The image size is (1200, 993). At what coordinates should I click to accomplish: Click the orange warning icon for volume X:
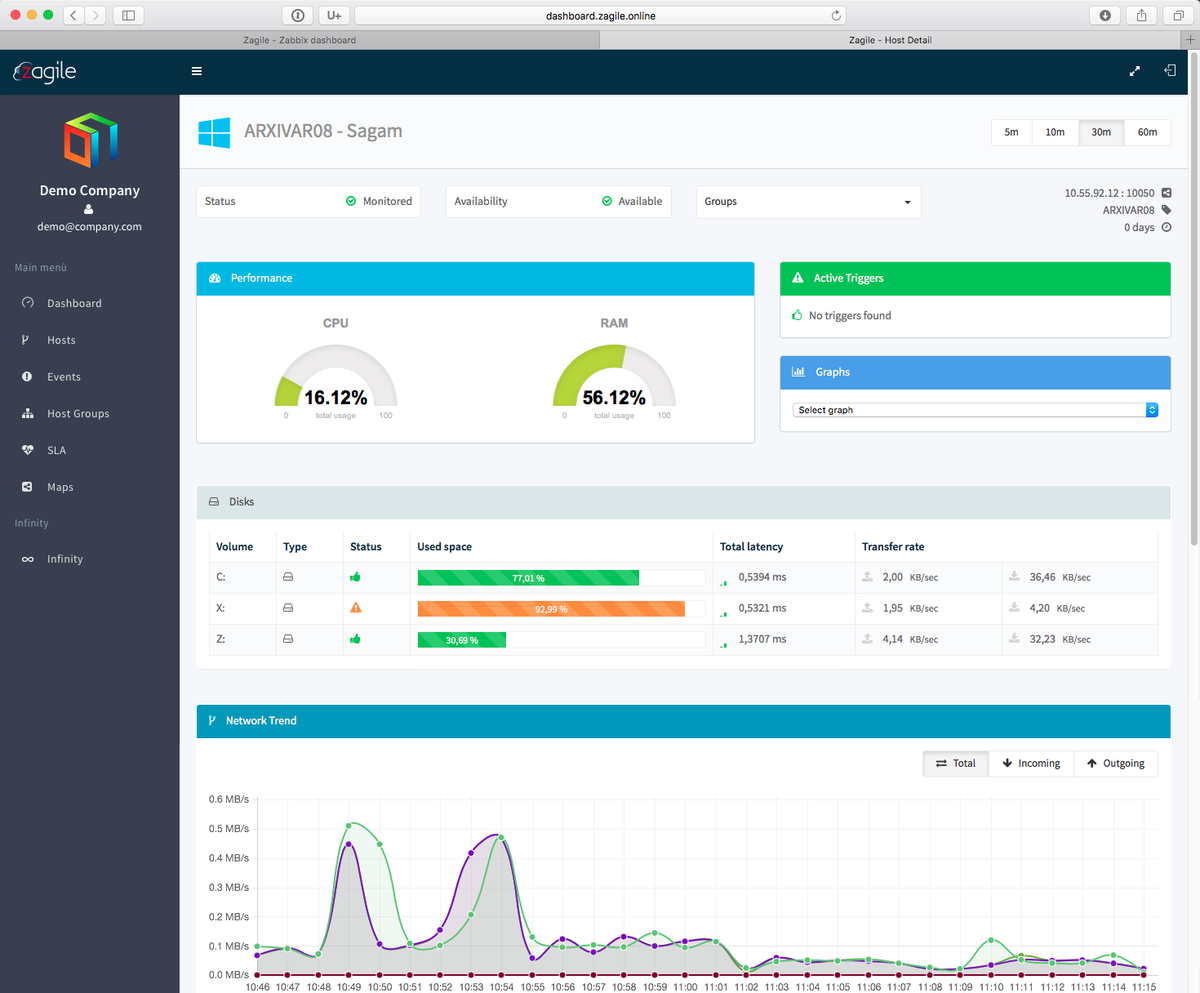pyautogui.click(x=355, y=608)
